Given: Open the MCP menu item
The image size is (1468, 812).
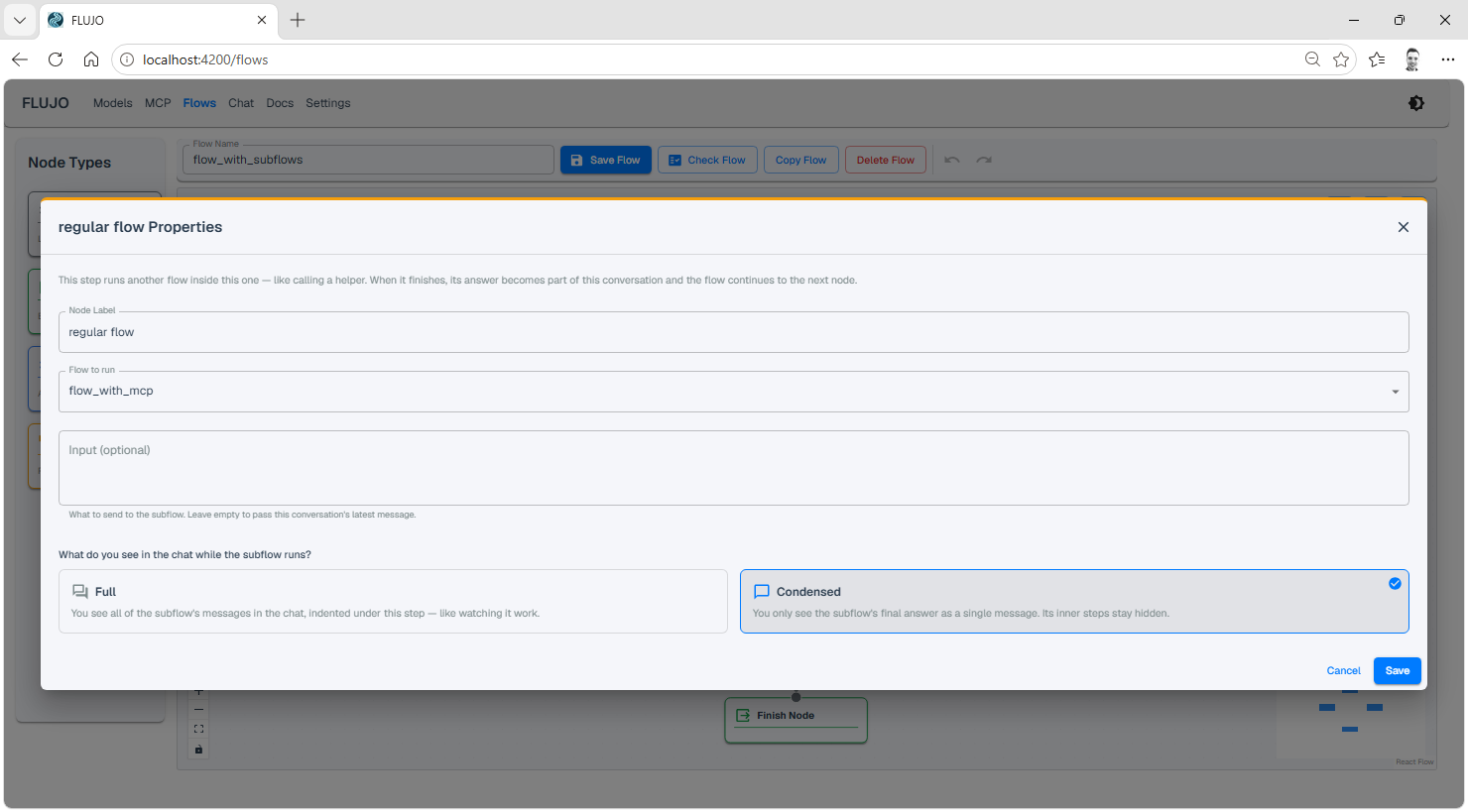Looking at the screenshot, I should (158, 103).
